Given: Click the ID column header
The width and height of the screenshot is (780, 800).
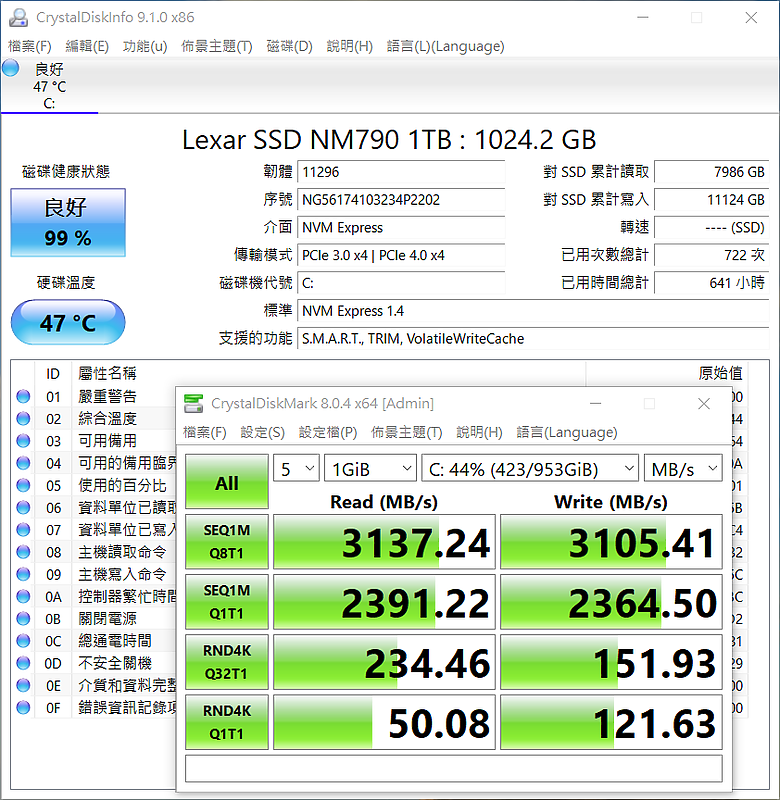Looking at the screenshot, I should (53, 373).
